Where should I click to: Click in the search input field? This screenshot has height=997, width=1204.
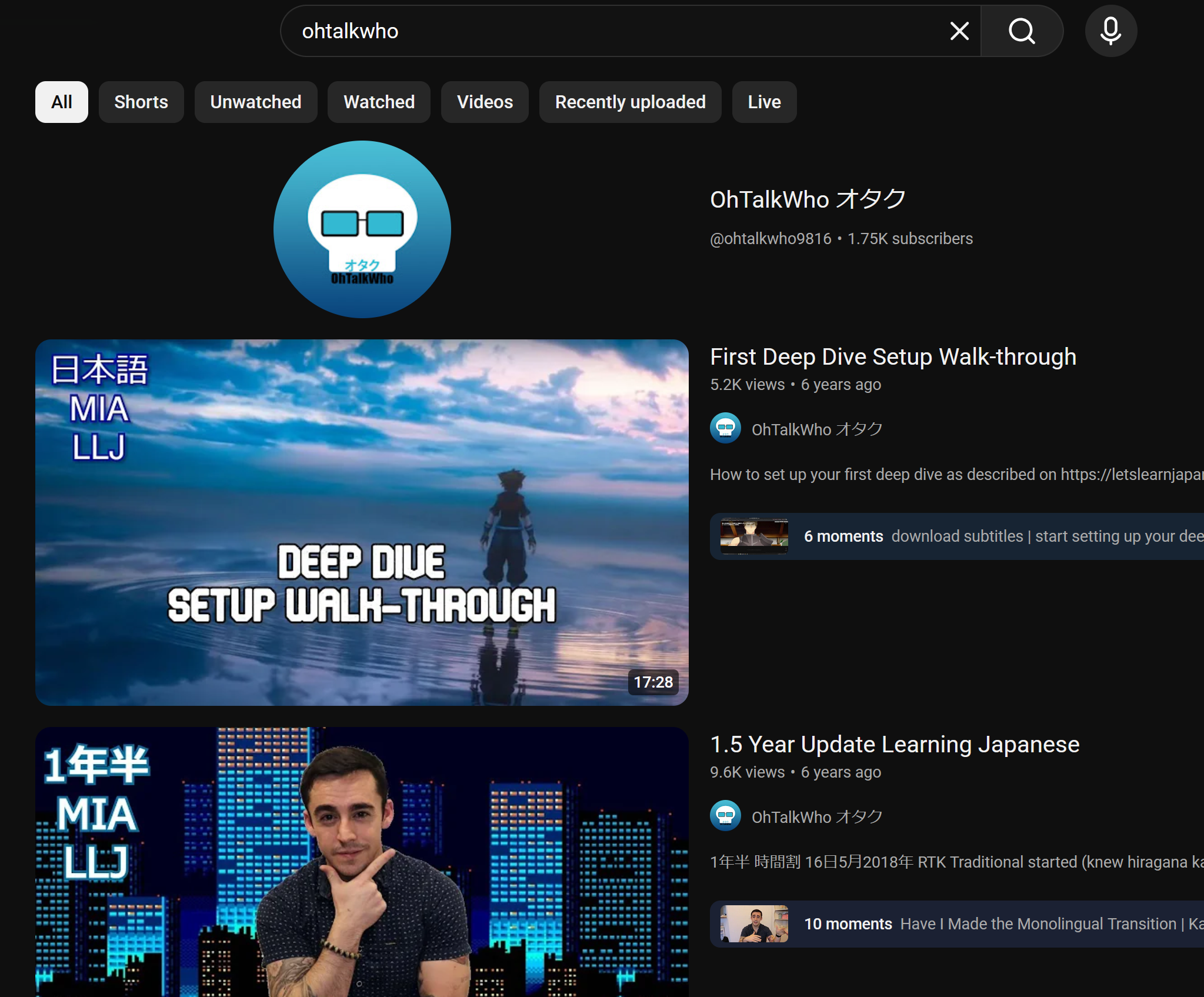618,31
